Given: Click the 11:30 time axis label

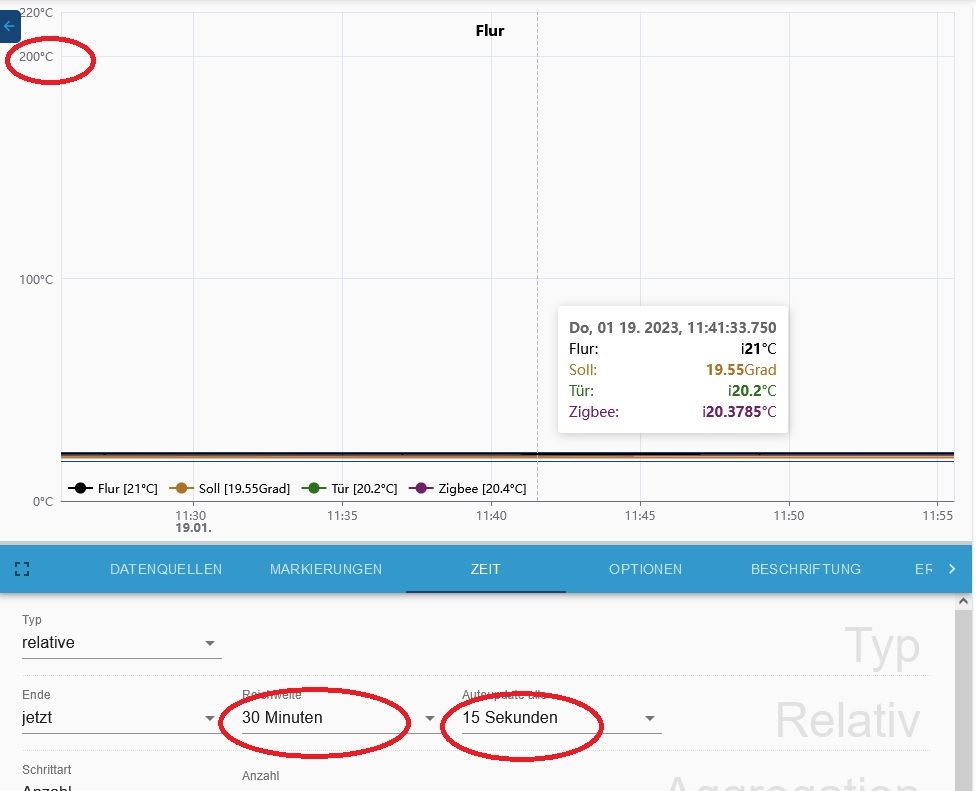Looking at the screenshot, I should coord(190,515).
